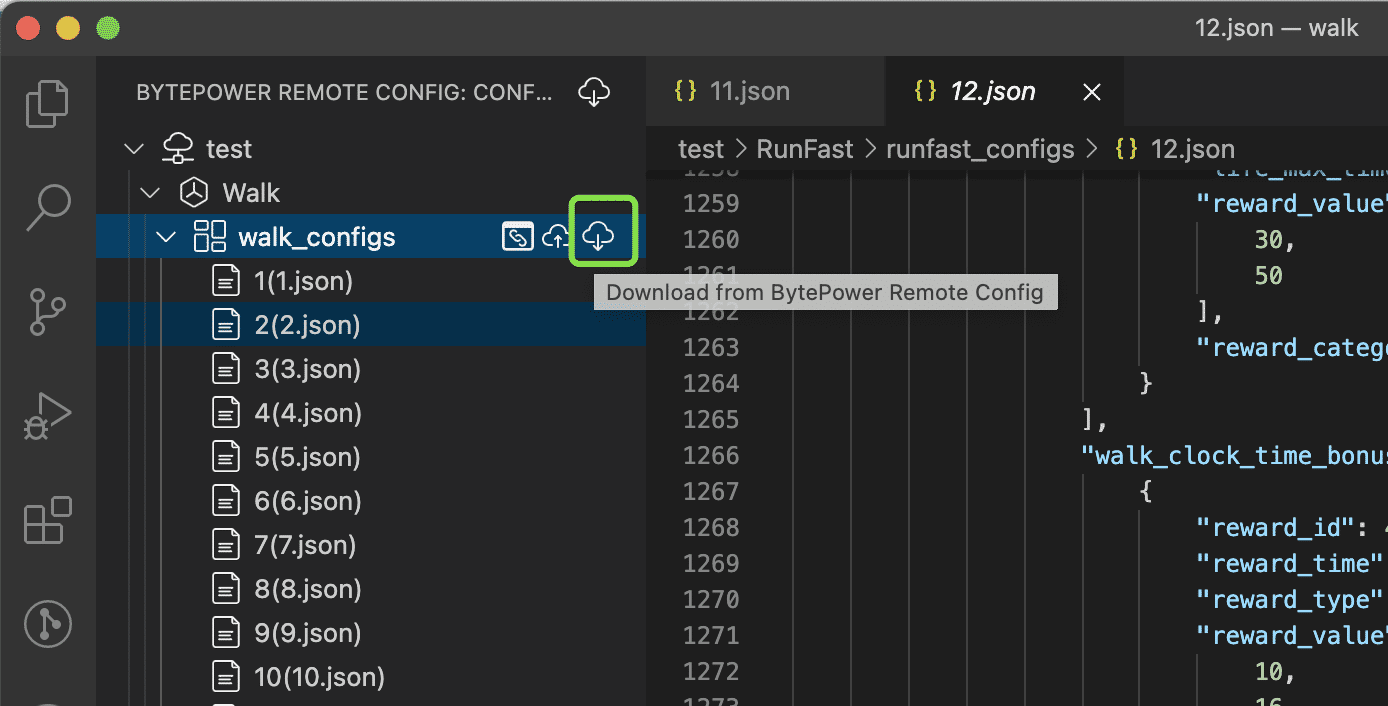Open the Run and Debug view
Image resolution: width=1388 pixels, height=706 pixels.
pos(47,415)
